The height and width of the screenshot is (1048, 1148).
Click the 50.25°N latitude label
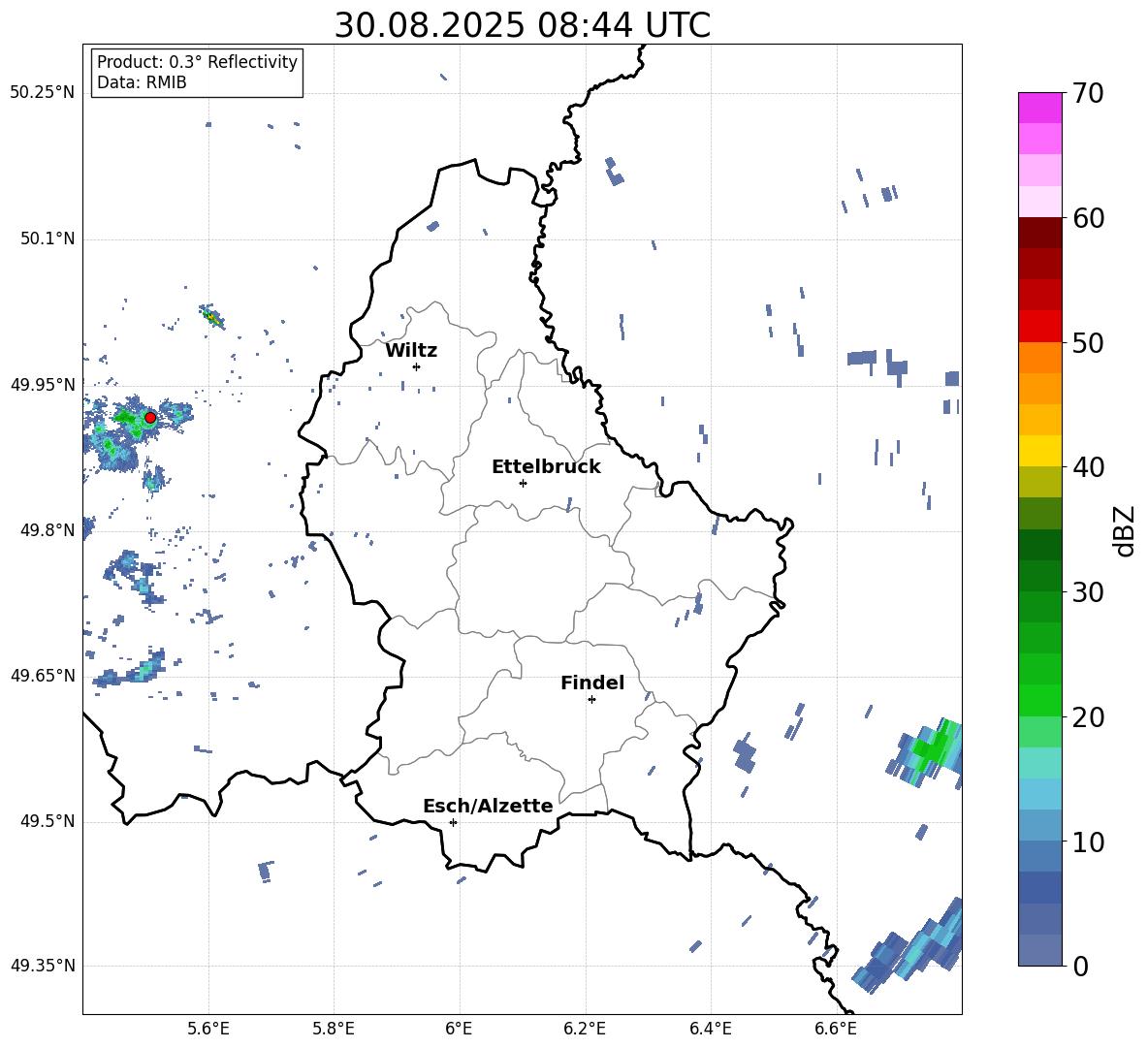(43, 93)
